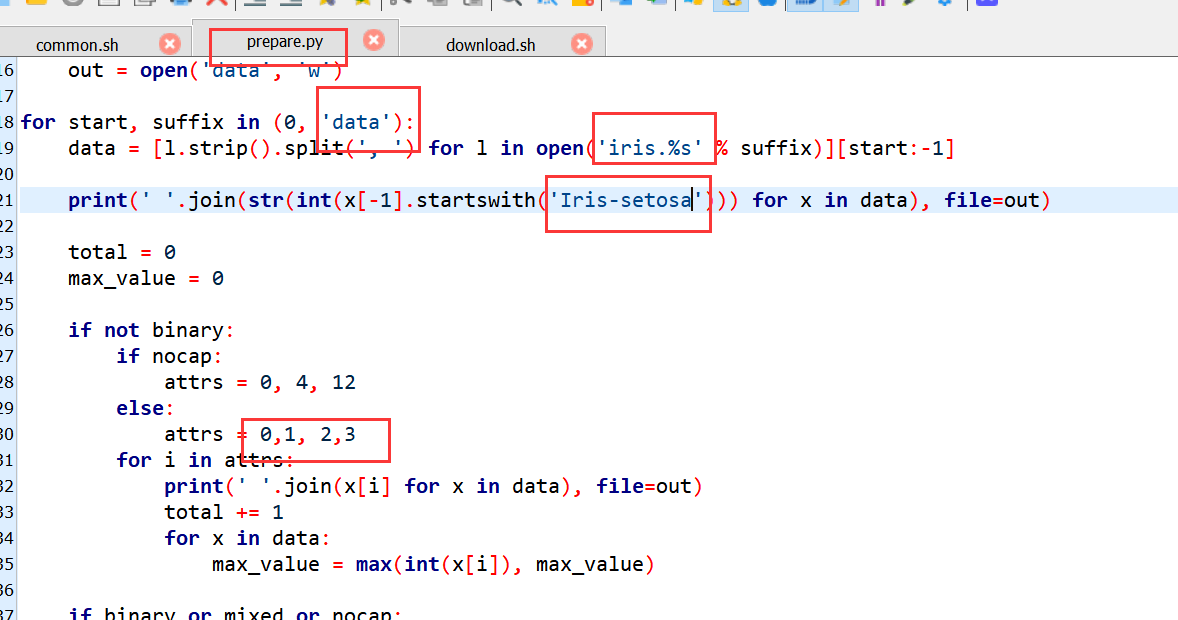The height and width of the screenshot is (620, 1178).
Task: Click the "total += 1" line
Action: point(224,513)
